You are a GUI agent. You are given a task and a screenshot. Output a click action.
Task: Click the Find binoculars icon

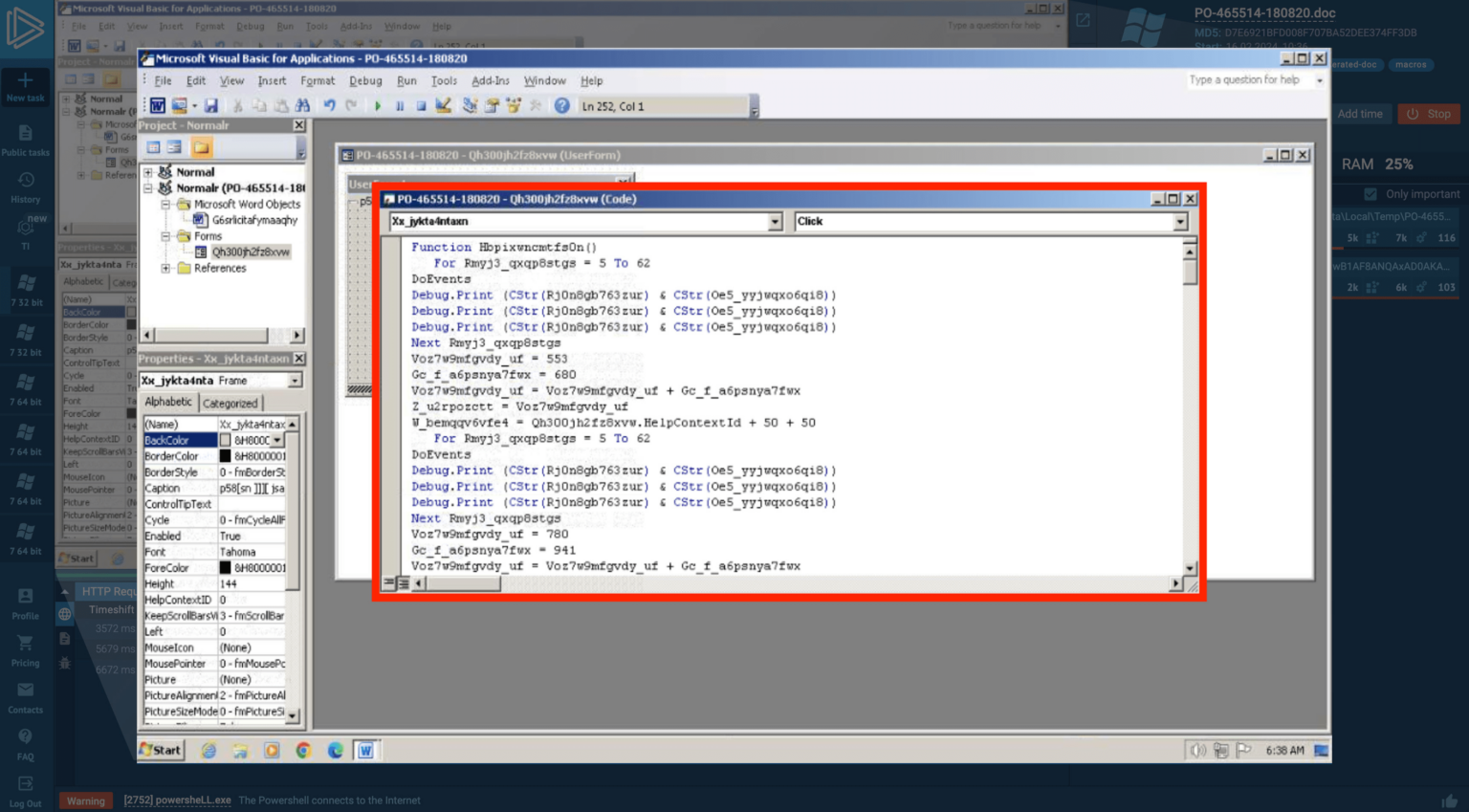tap(303, 106)
